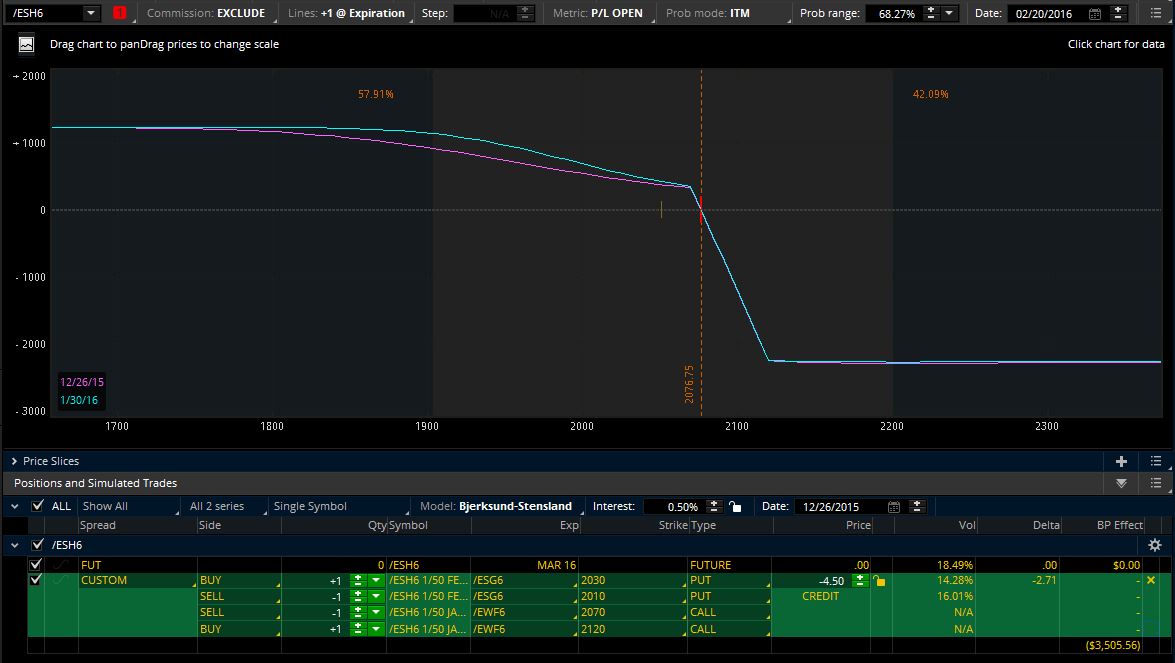
Task: Open the Prob range dropdown arrow
Action: pyautogui.click(x=949, y=14)
